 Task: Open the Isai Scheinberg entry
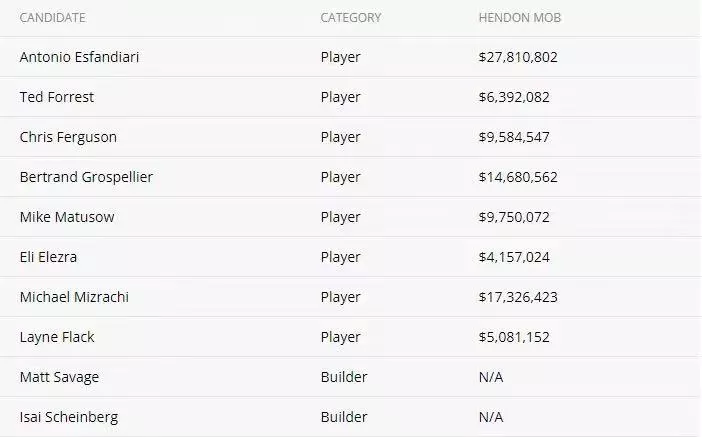[x=69, y=417]
